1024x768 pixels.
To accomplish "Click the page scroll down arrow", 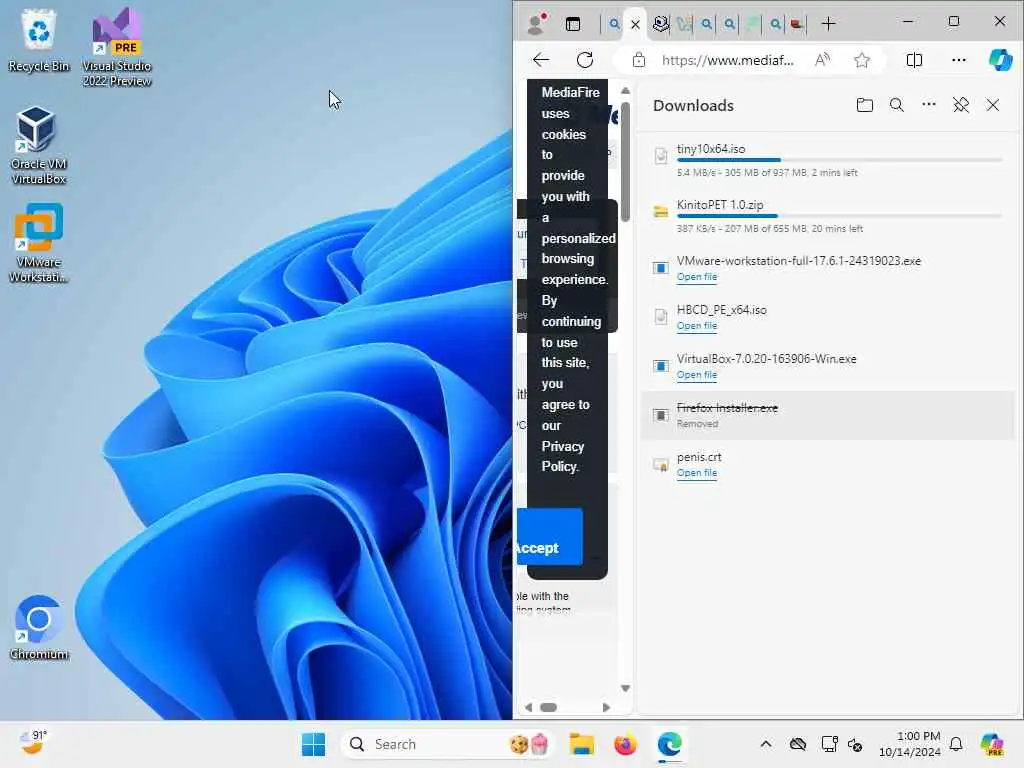I will tap(625, 688).
